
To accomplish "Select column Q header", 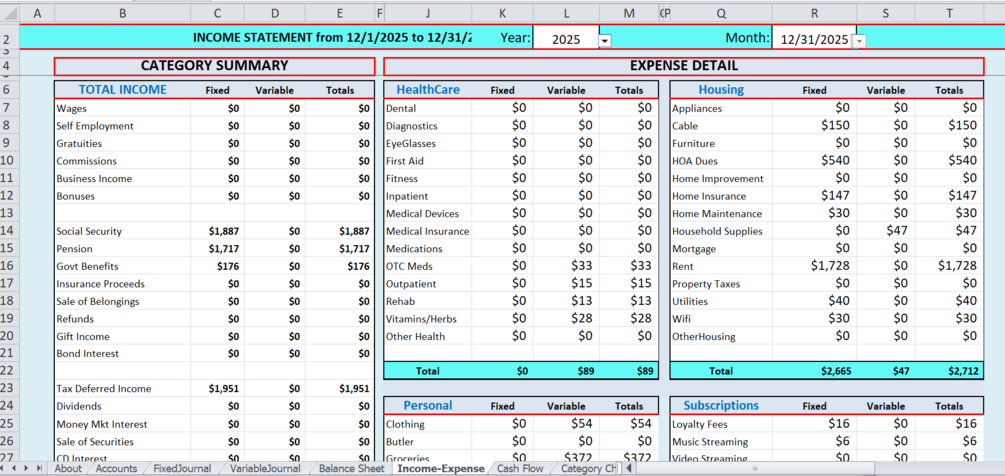I will tap(721, 12).
